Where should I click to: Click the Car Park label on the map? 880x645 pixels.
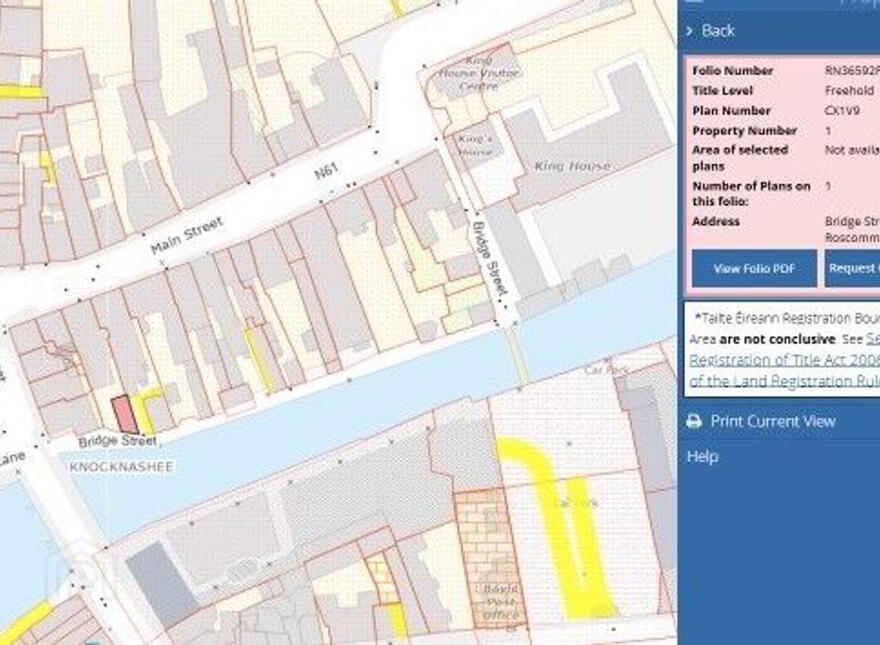coord(606,369)
